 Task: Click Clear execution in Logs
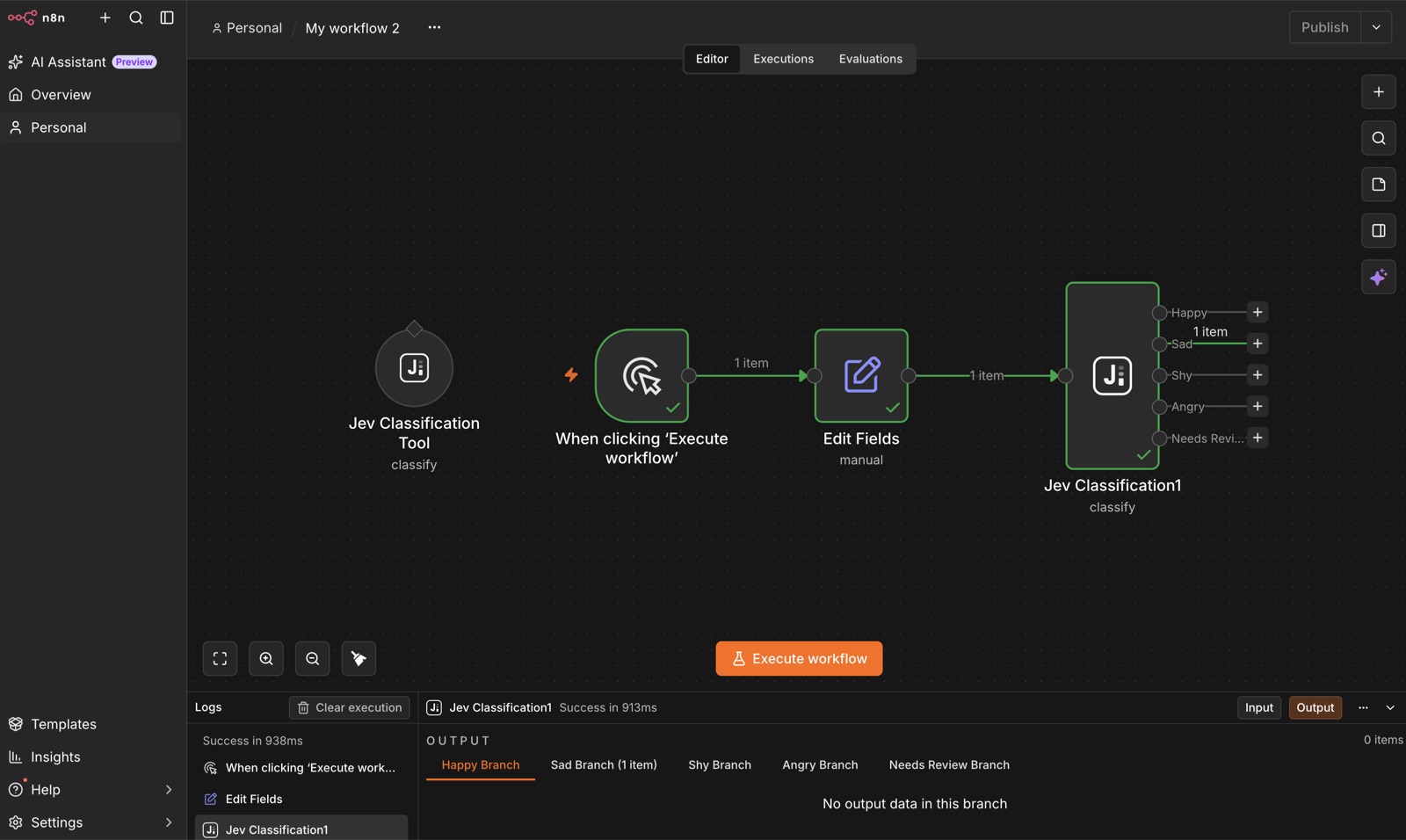point(350,707)
